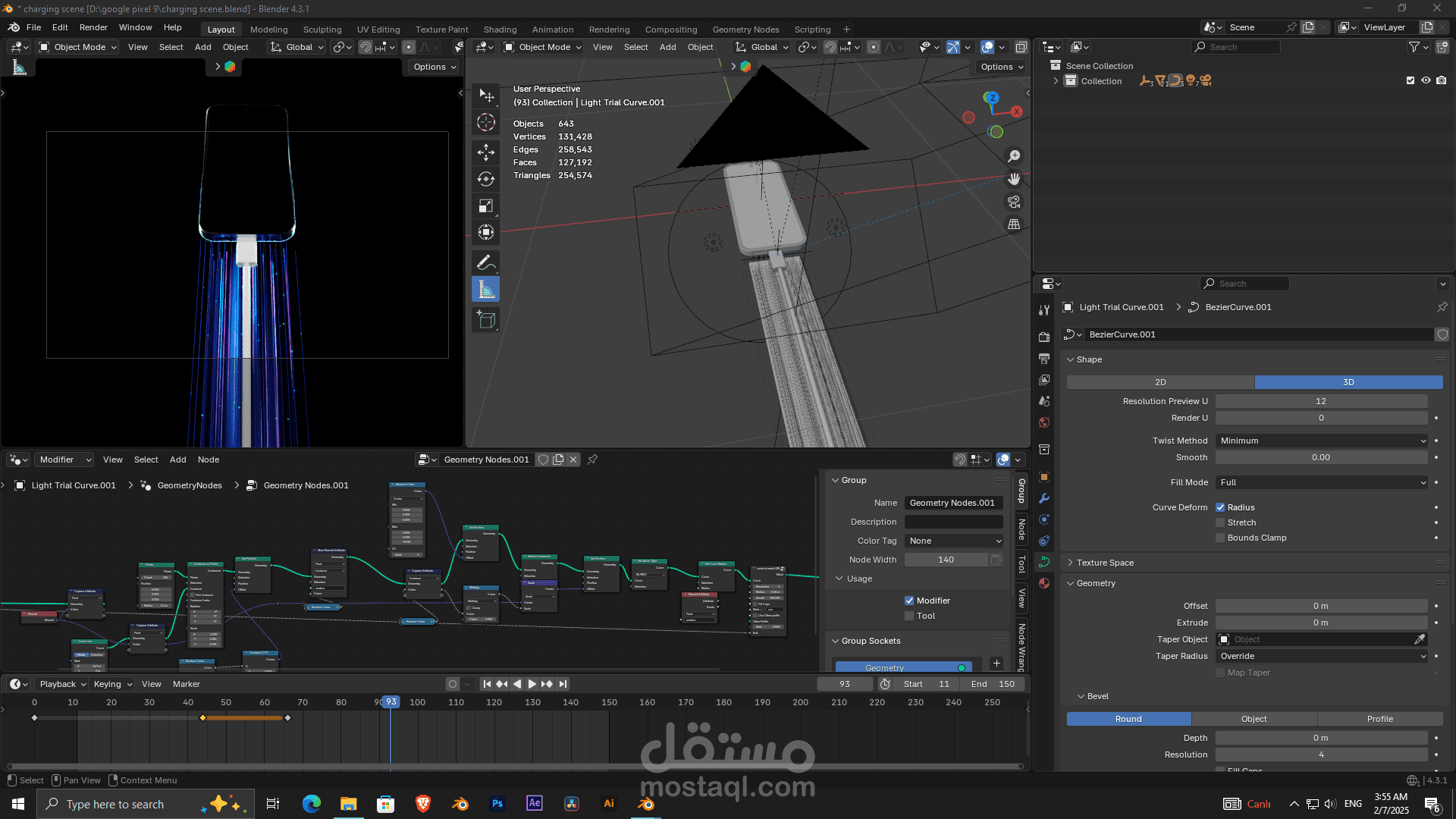Enable the Stretch checkbox
Viewport: 1456px width, 819px height.
(x=1220, y=522)
